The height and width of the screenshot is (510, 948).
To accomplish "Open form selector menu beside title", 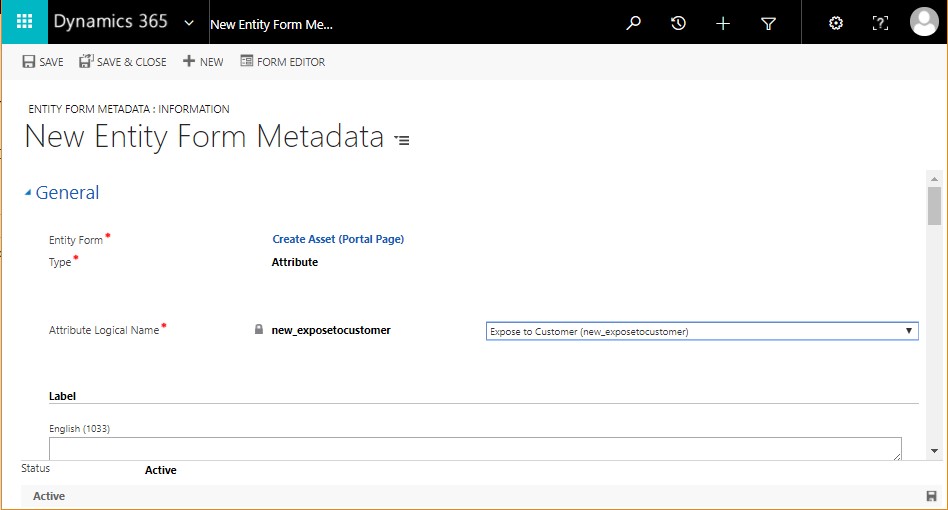I will tap(402, 140).
